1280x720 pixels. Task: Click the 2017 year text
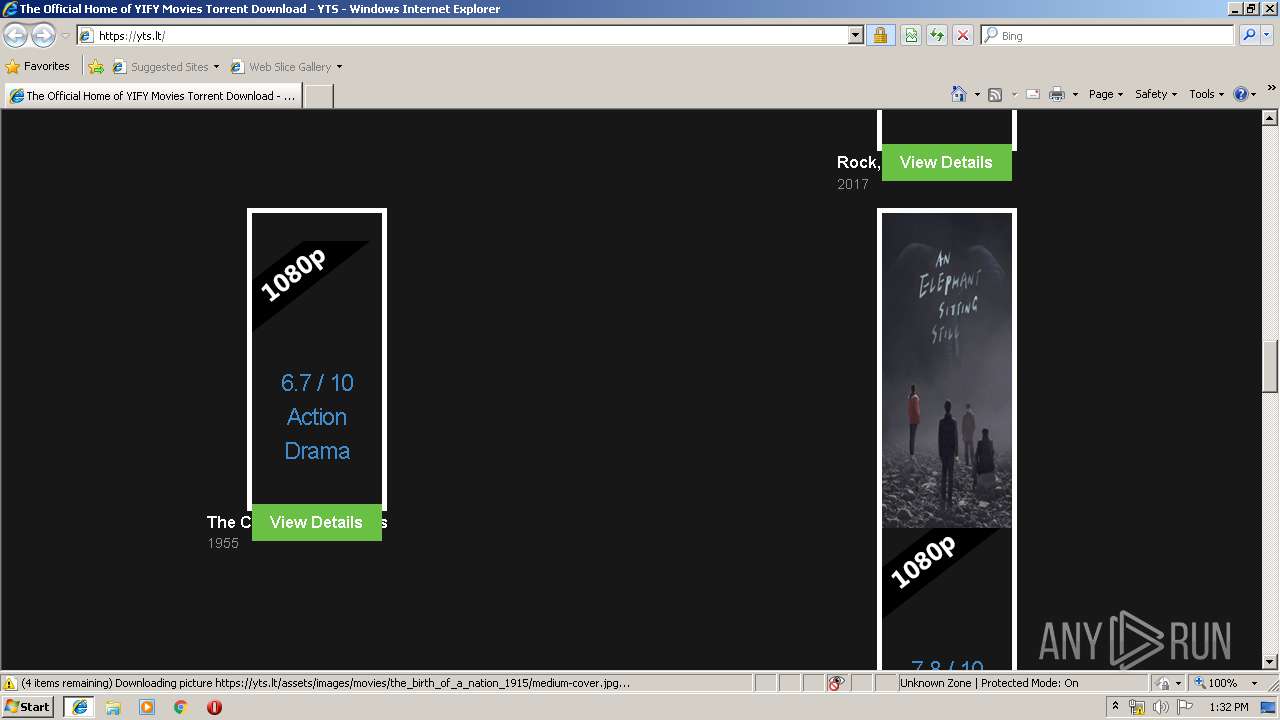[853, 184]
